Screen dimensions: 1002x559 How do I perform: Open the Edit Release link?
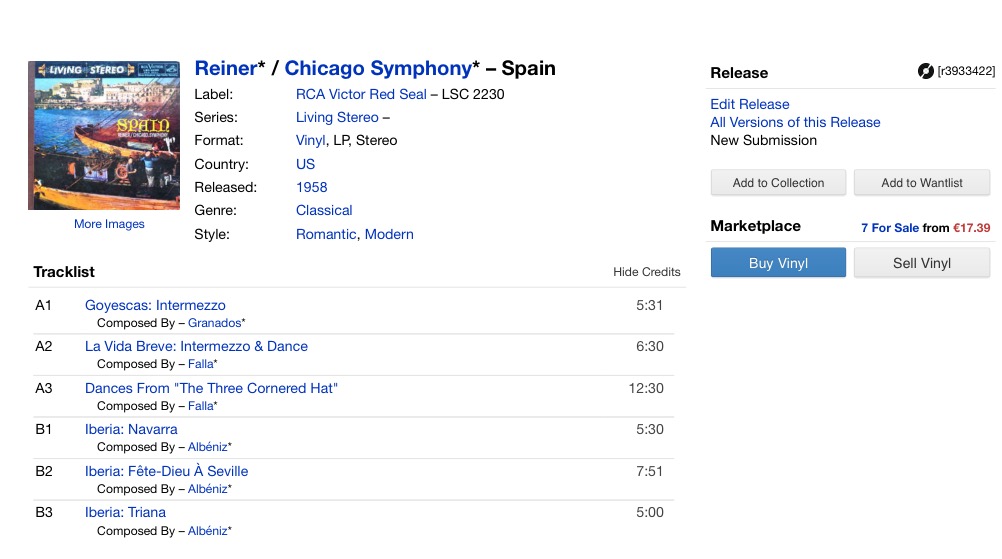coord(749,104)
